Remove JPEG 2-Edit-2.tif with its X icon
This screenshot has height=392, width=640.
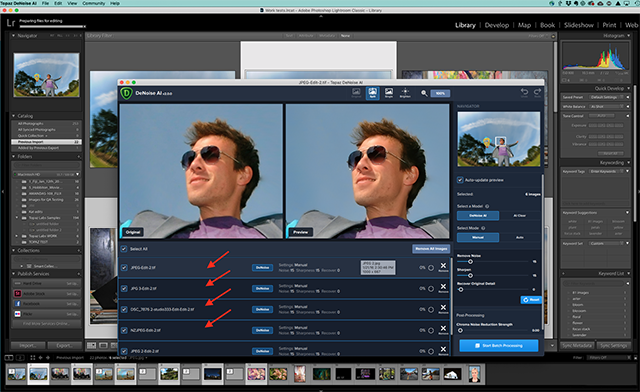(443, 350)
